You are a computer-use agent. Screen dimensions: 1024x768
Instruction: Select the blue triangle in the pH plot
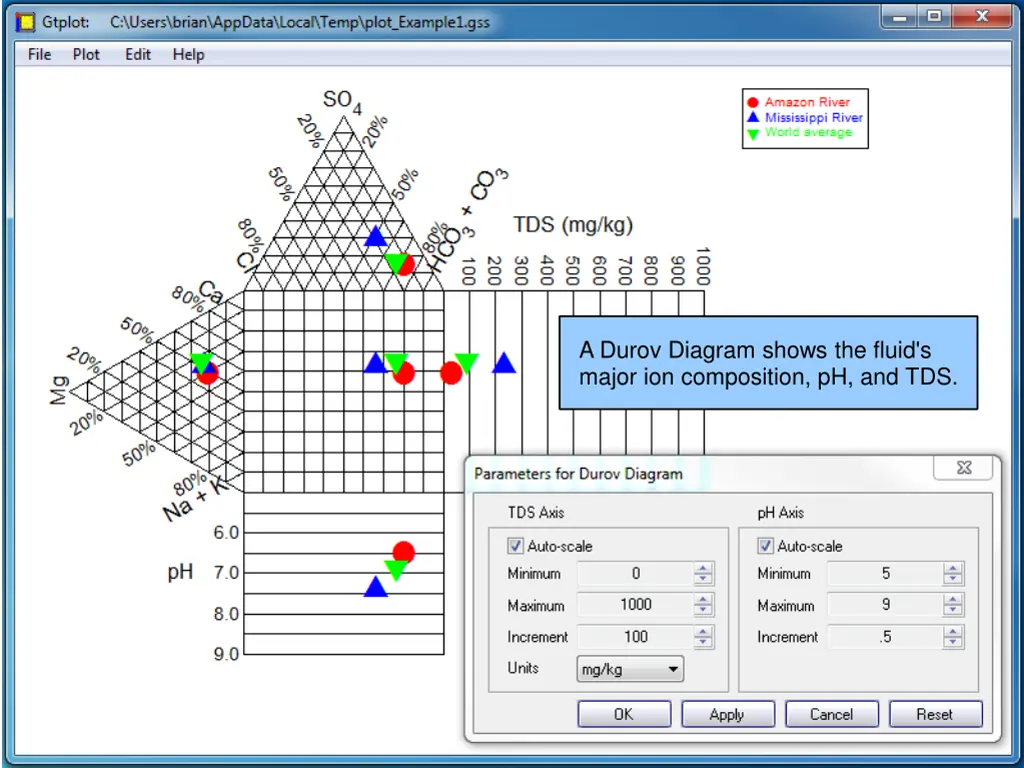tap(375, 588)
